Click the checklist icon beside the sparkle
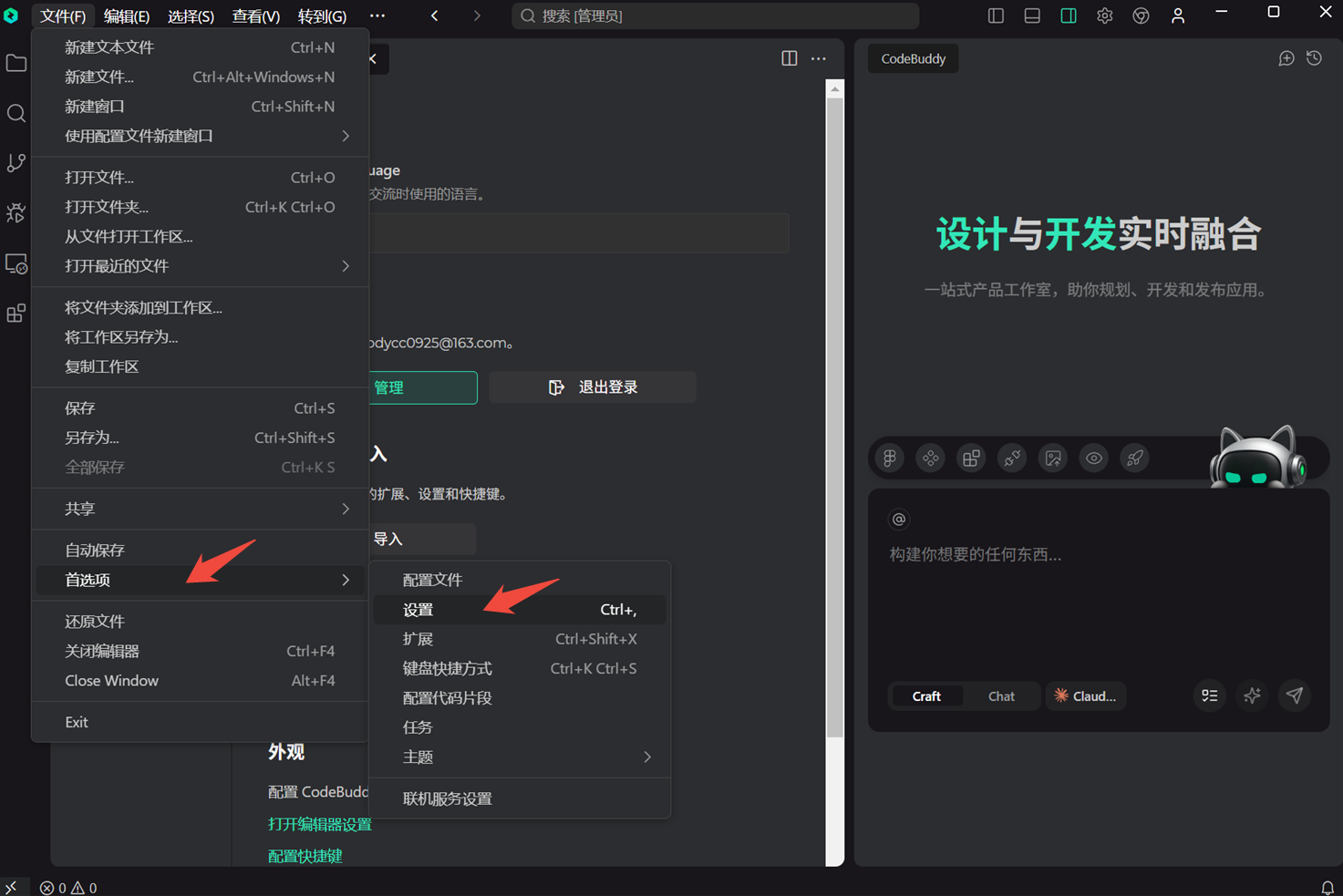Image resolution: width=1343 pixels, height=896 pixels. pos(1210,695)
